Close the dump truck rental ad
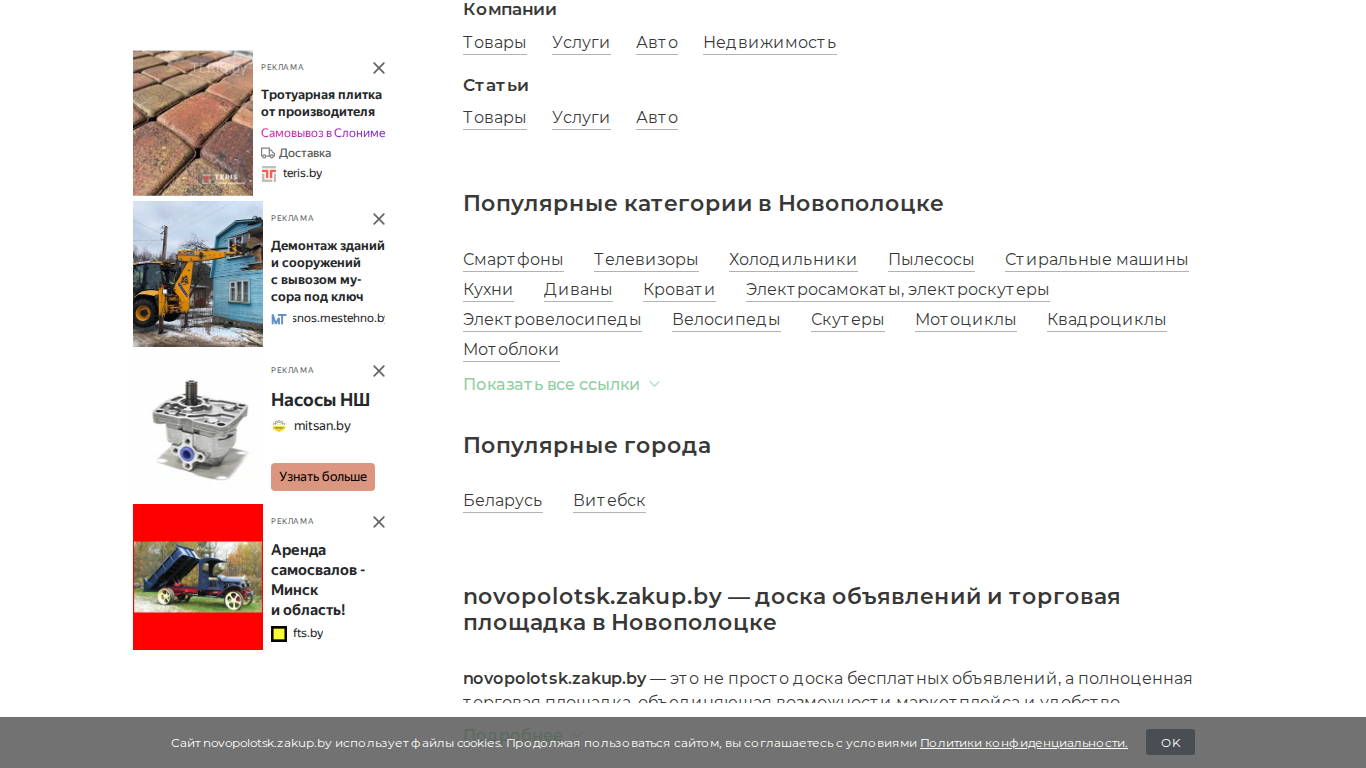This screenshot has width=1366, height=768. pos(379,522)
